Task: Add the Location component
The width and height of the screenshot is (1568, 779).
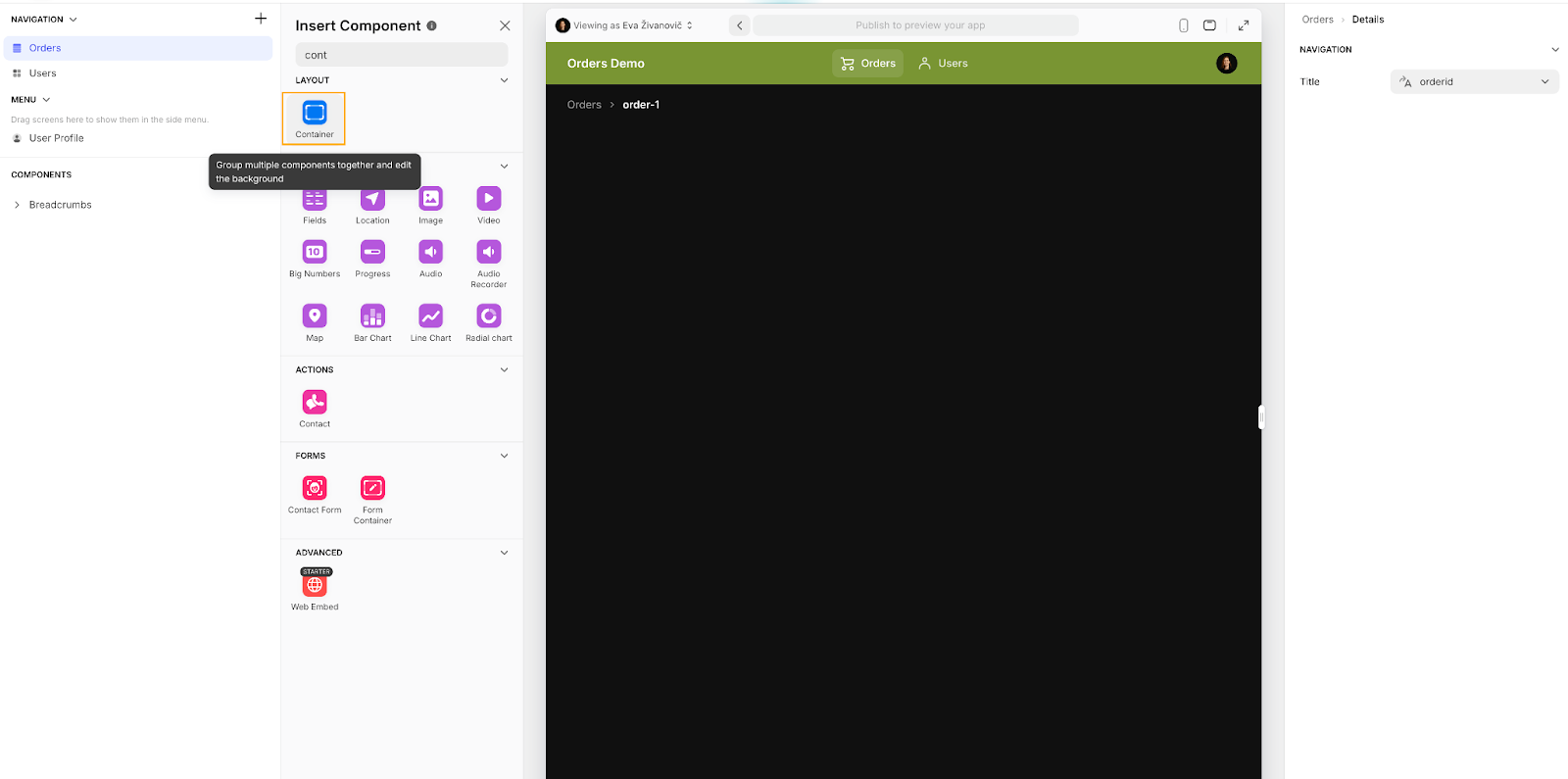Action: [372, 206]
